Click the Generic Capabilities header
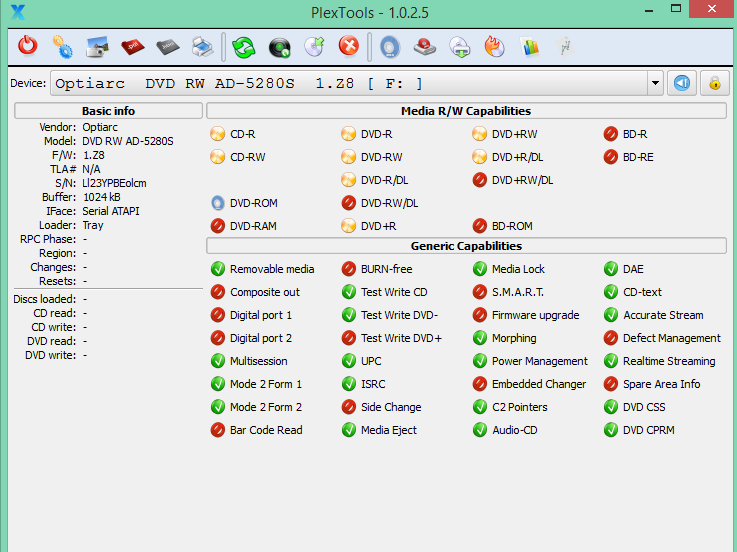 pyautogui.click(x=466, y=246)
